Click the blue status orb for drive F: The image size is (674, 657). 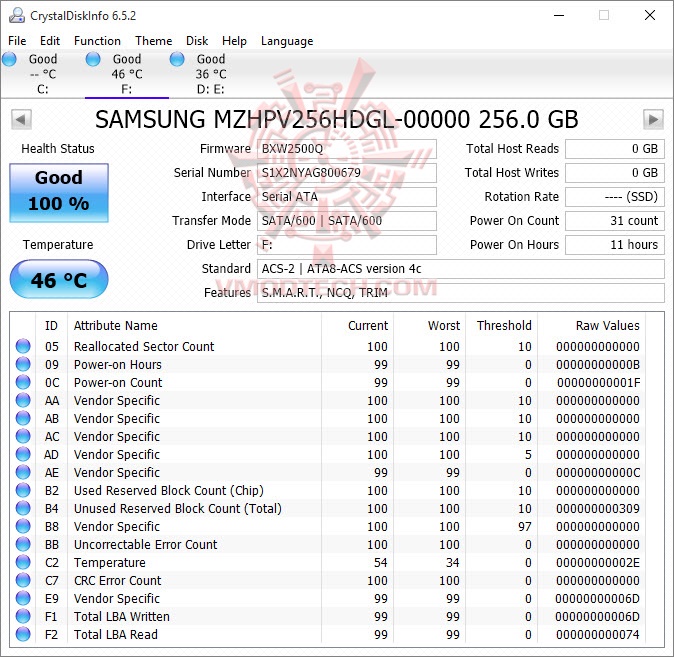tap(93, 59)
